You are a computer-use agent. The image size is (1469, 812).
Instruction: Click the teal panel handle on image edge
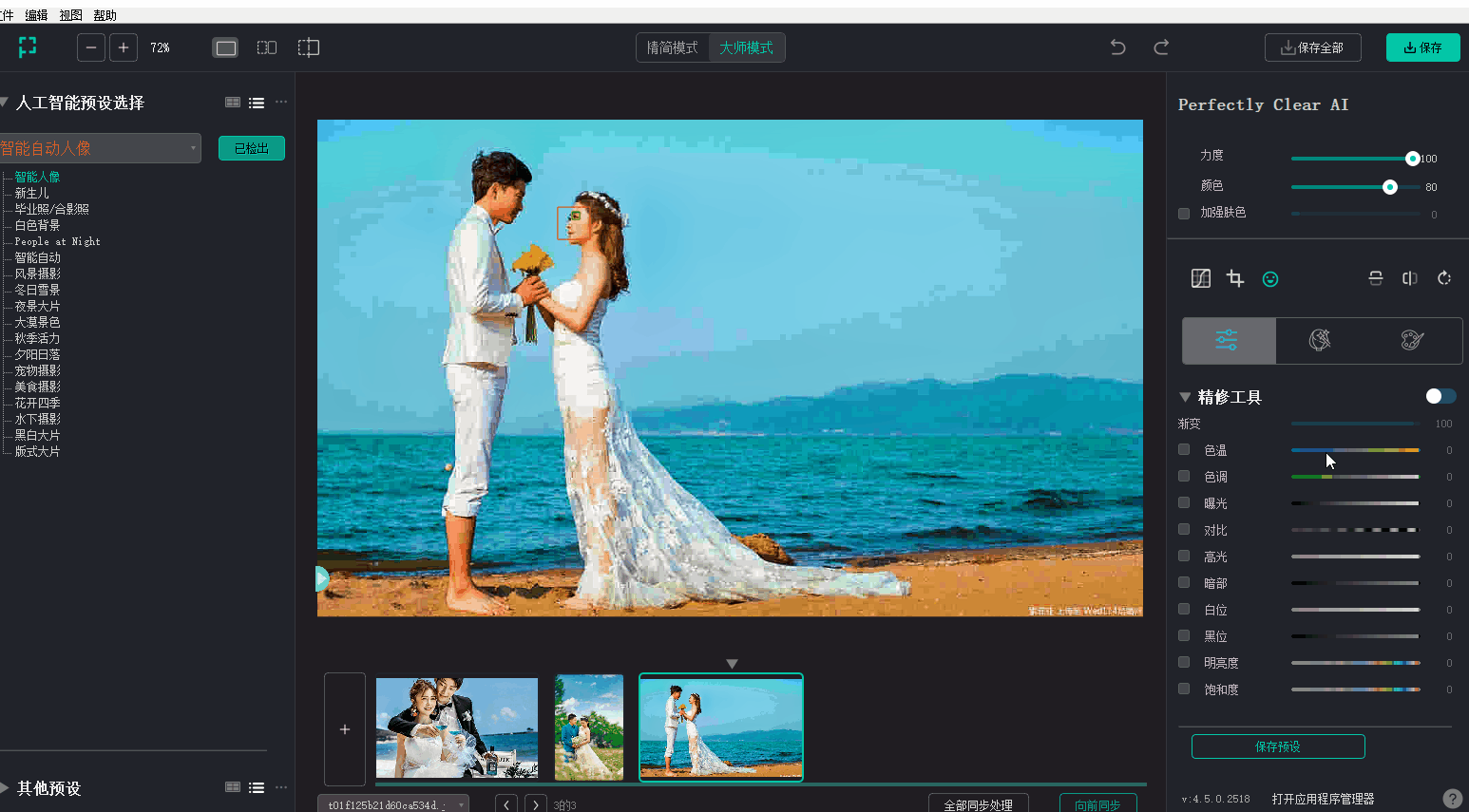pos(322,578)
